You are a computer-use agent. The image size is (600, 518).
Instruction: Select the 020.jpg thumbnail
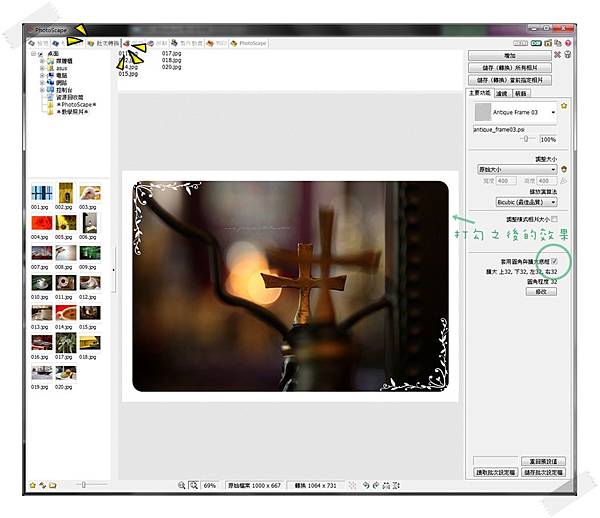pyautogui.click(x=65, y=373)
